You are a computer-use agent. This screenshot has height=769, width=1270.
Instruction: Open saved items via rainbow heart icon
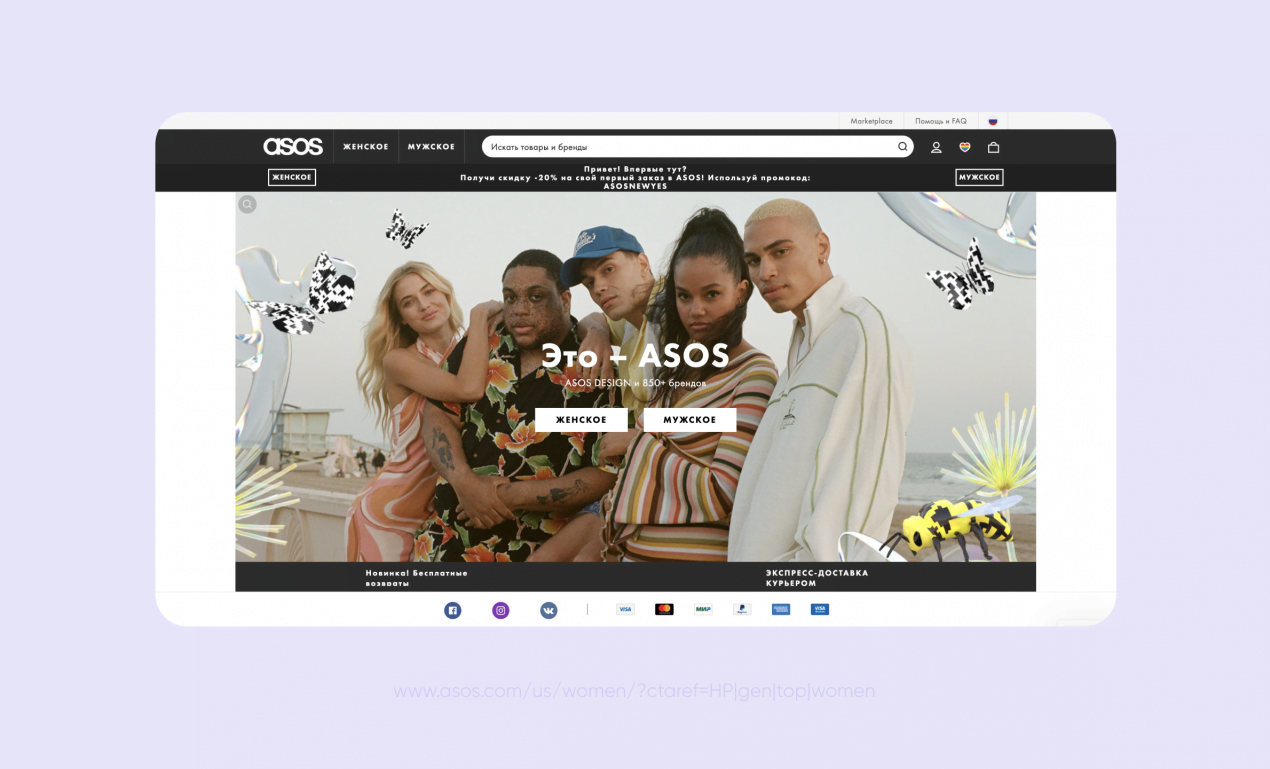pos(965,147)
